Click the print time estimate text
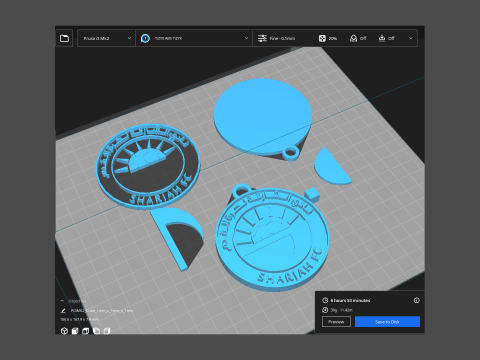This screenshot has width=480, height=360. pos(350,300)
